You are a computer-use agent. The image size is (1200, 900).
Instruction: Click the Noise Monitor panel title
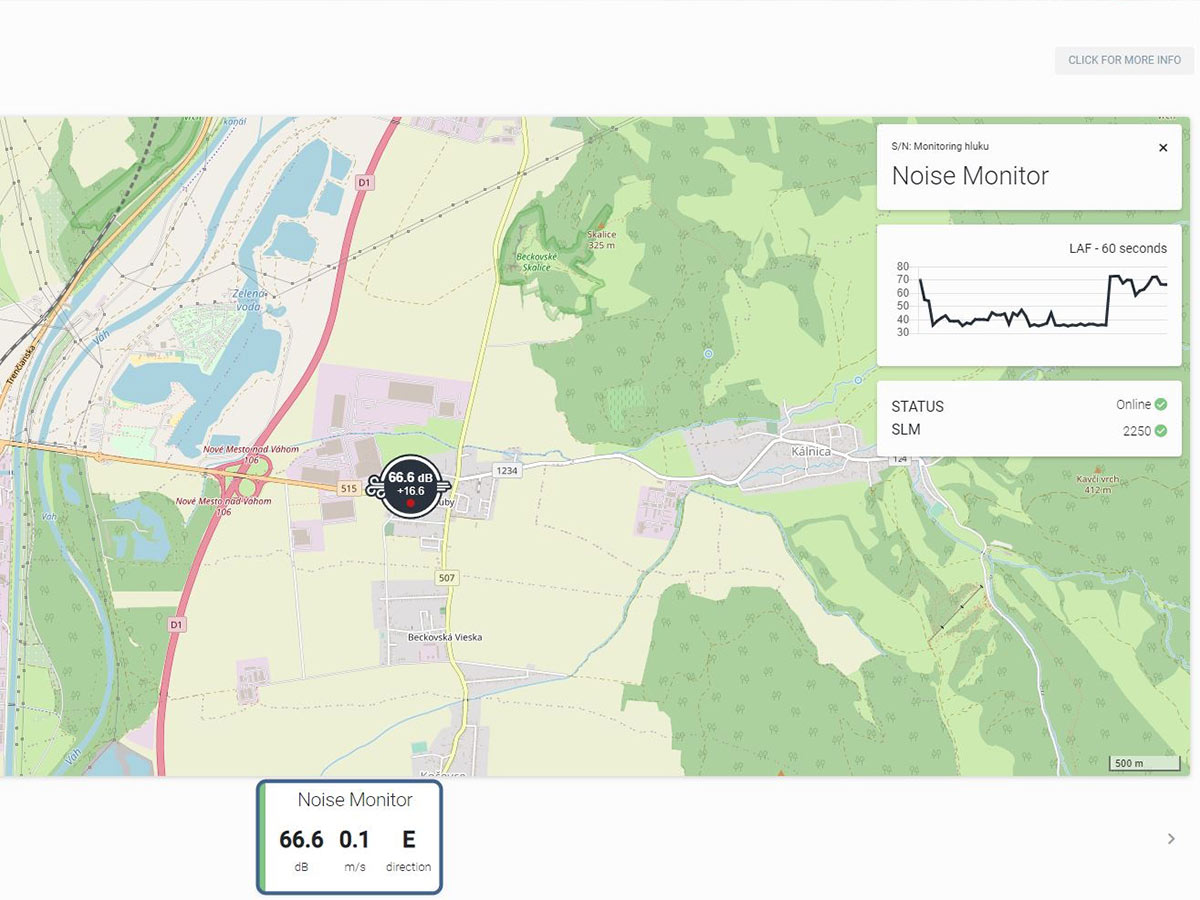click(x=970, y=176)
